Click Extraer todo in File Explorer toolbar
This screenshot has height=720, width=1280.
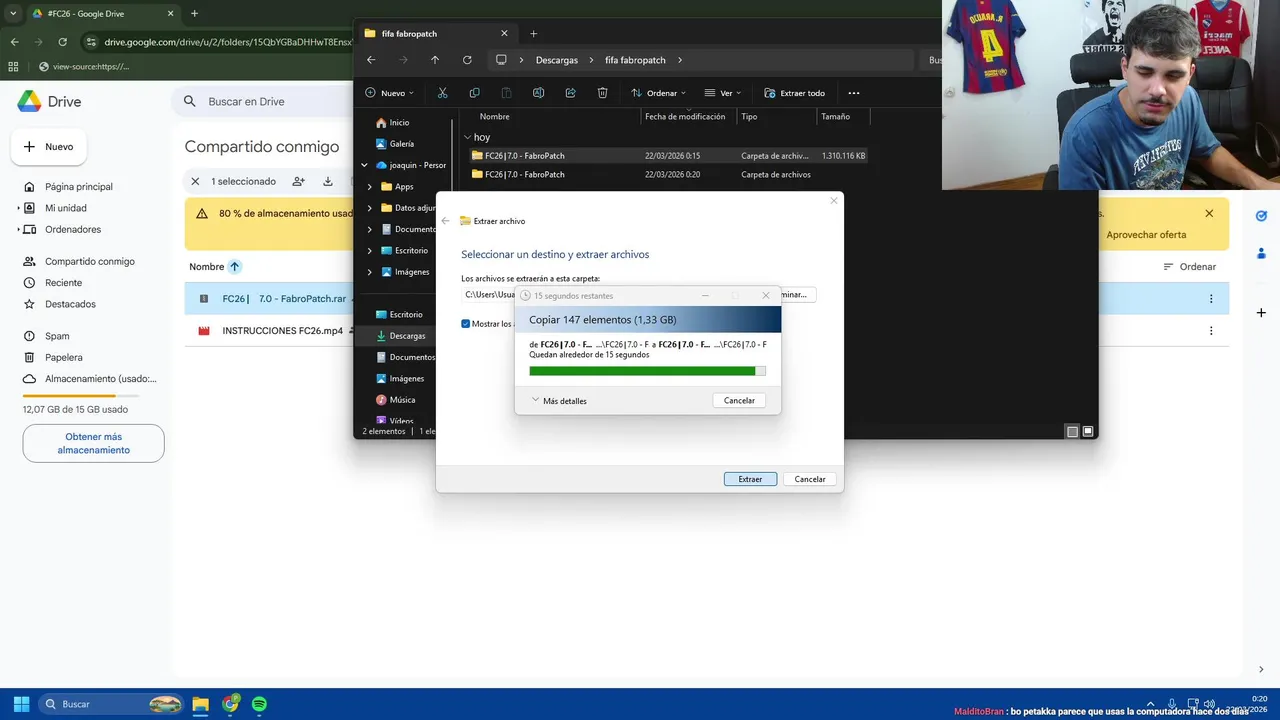pos(795,93)
